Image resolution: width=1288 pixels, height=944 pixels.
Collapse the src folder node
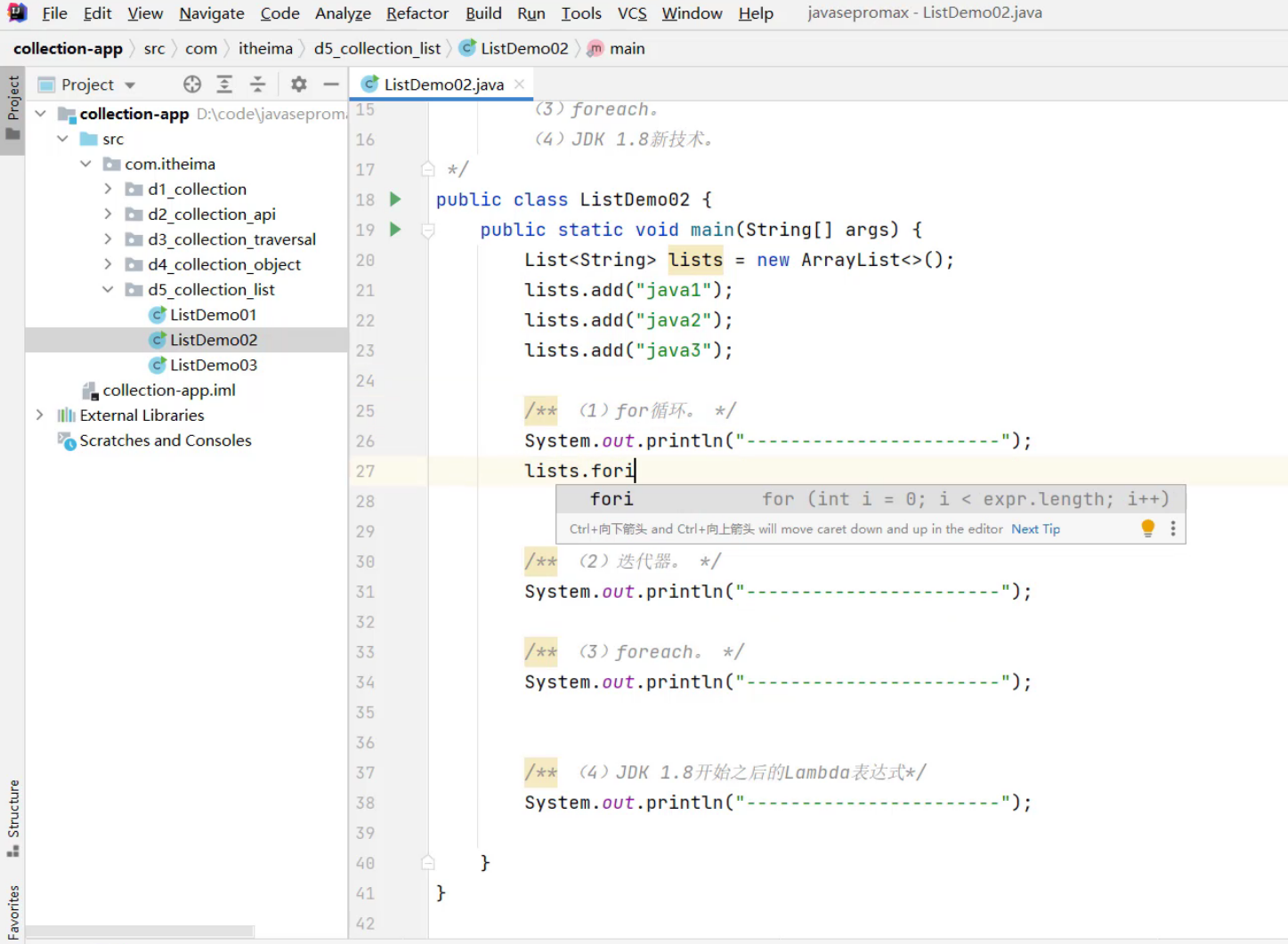[x=62, y=139]
